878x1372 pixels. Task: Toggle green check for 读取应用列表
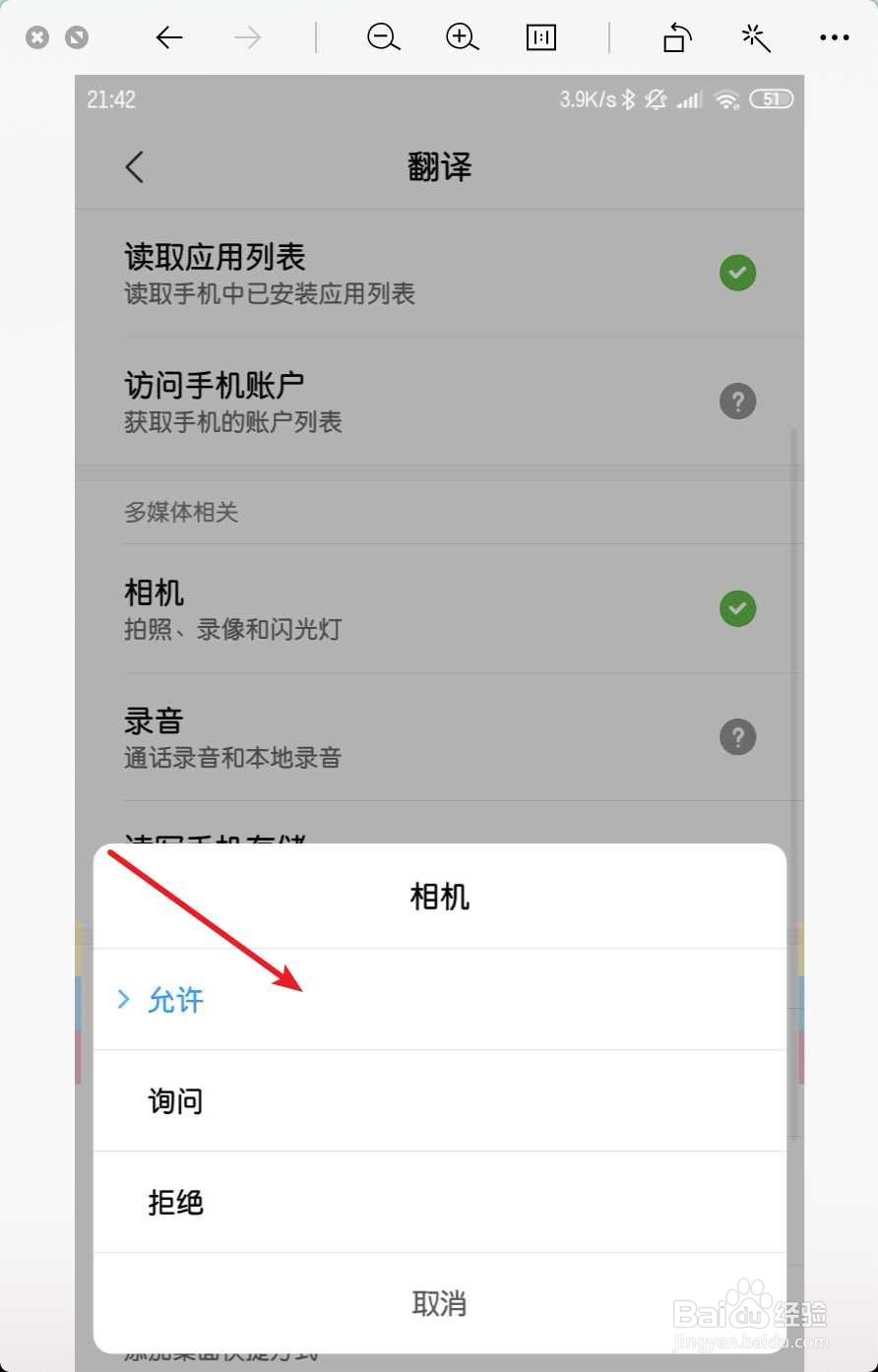(737, 273)
